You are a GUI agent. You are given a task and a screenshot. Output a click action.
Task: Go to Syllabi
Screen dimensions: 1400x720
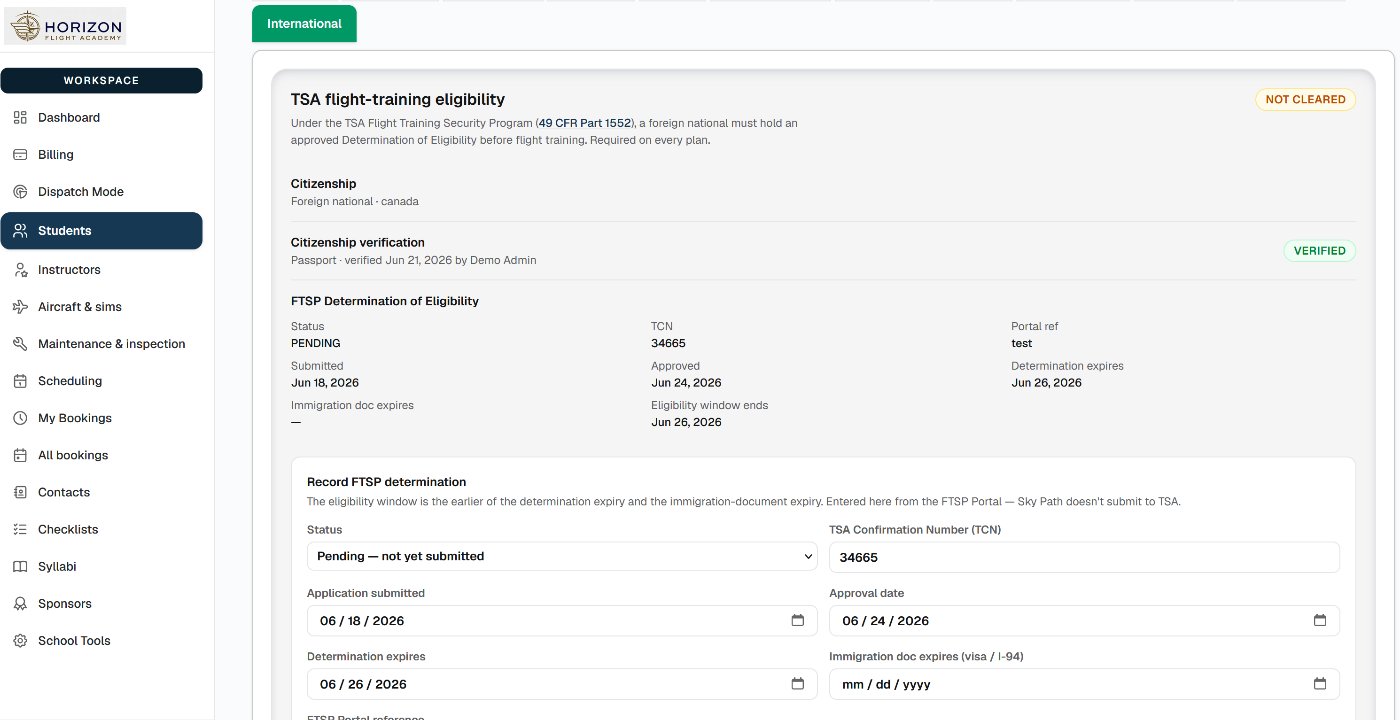pyautogui.click(x=101, y=567)
